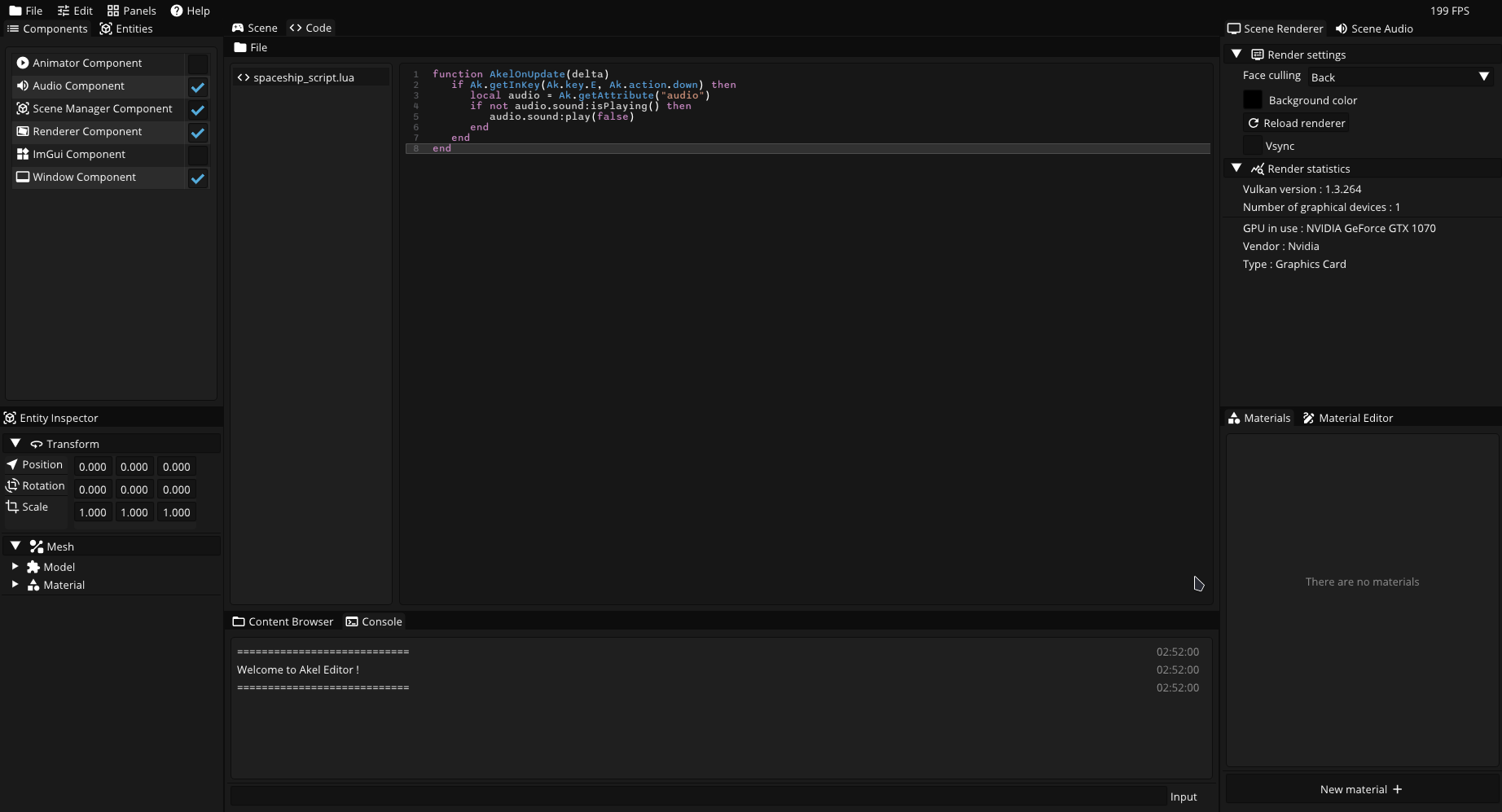This screenshot has width=1502, height=812.
Task: Click the Animator Component play icon
Action: (x=23, y=63)
